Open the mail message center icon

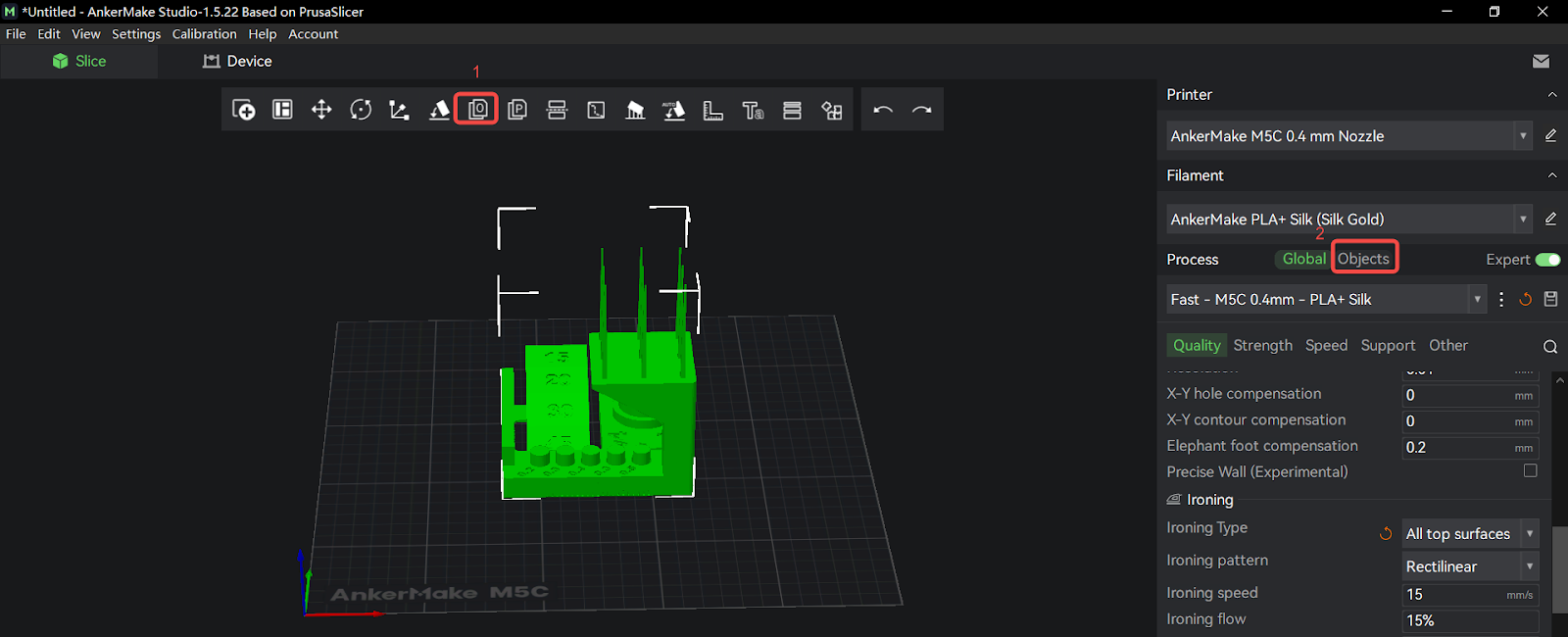1541,61
